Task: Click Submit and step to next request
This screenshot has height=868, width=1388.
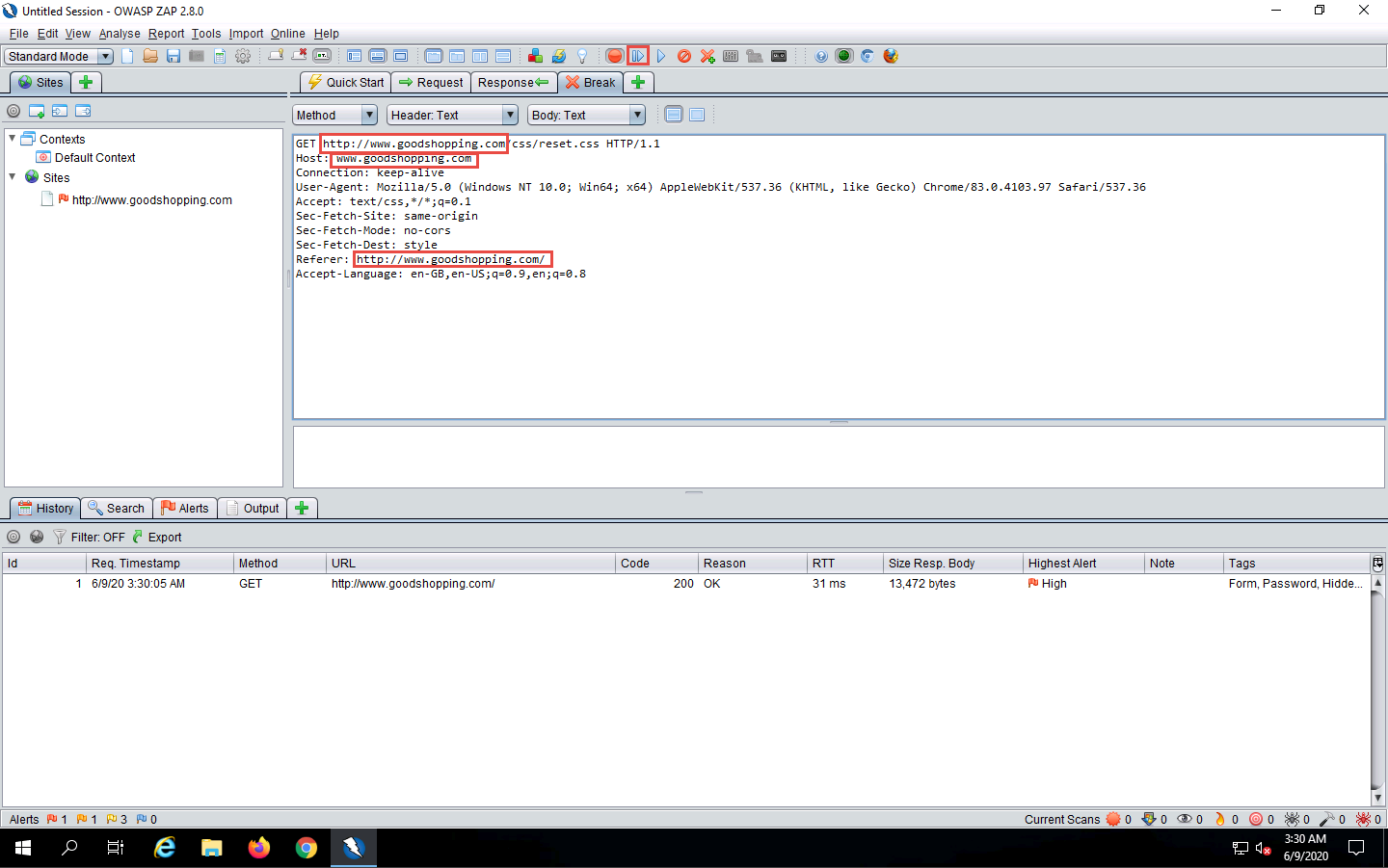Action: [638, 56]
